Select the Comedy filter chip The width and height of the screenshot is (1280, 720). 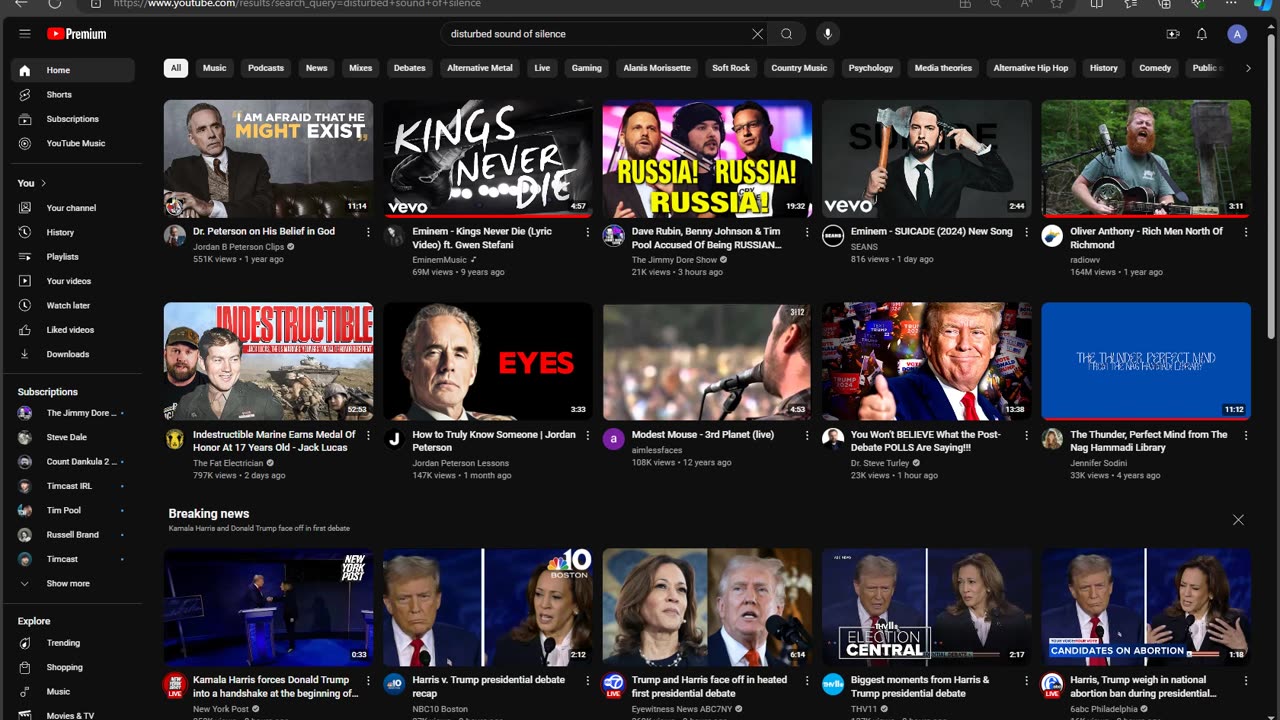click(1155, 68)
